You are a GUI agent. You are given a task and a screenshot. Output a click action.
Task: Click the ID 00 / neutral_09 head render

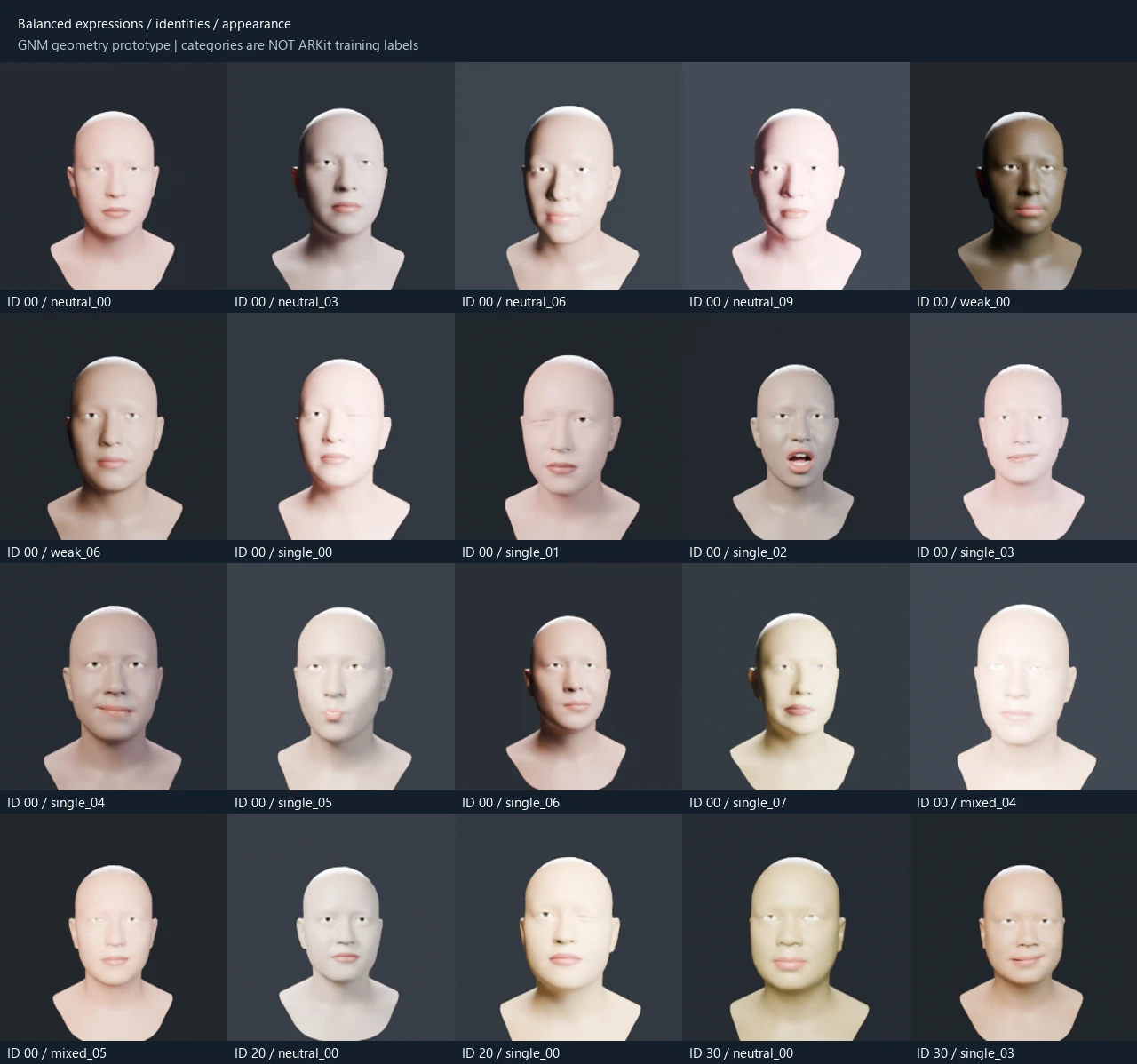click(x=796, y=176)
